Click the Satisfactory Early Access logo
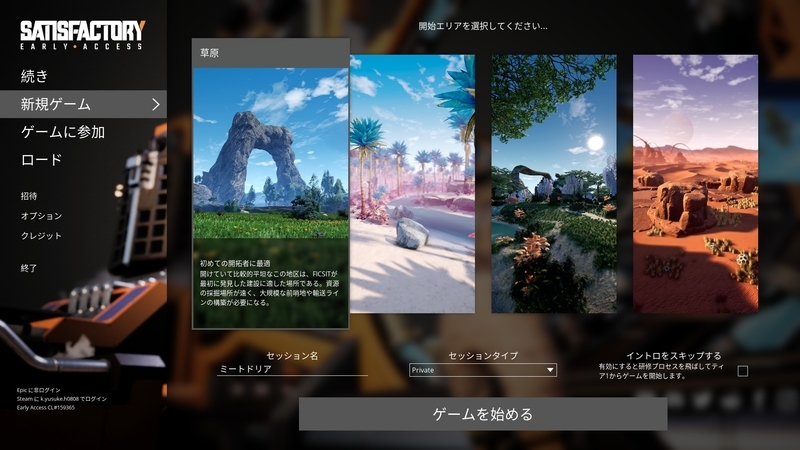Screen dimensions: 800x450 [83, 35]
